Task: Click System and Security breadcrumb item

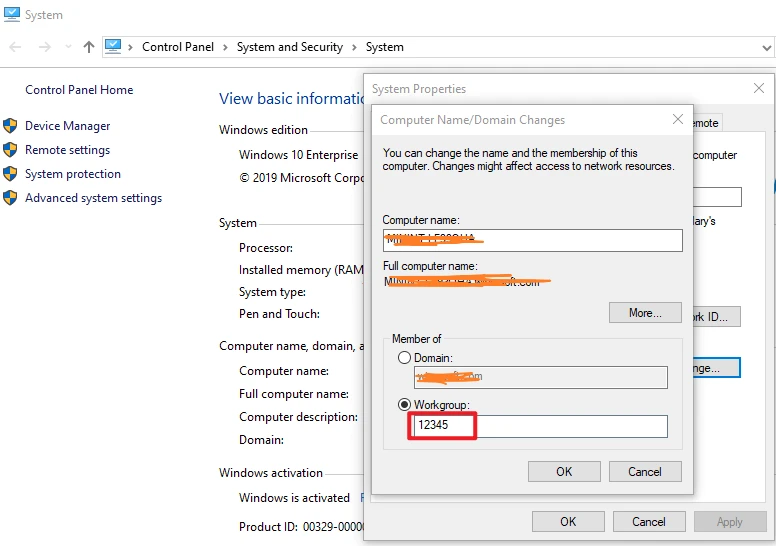Action: 289,47
